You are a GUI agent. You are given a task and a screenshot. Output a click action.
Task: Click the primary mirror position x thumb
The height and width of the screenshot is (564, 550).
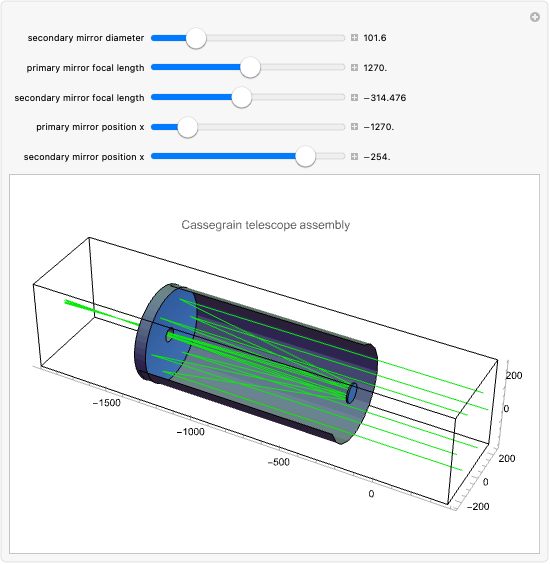pos(187,127)
